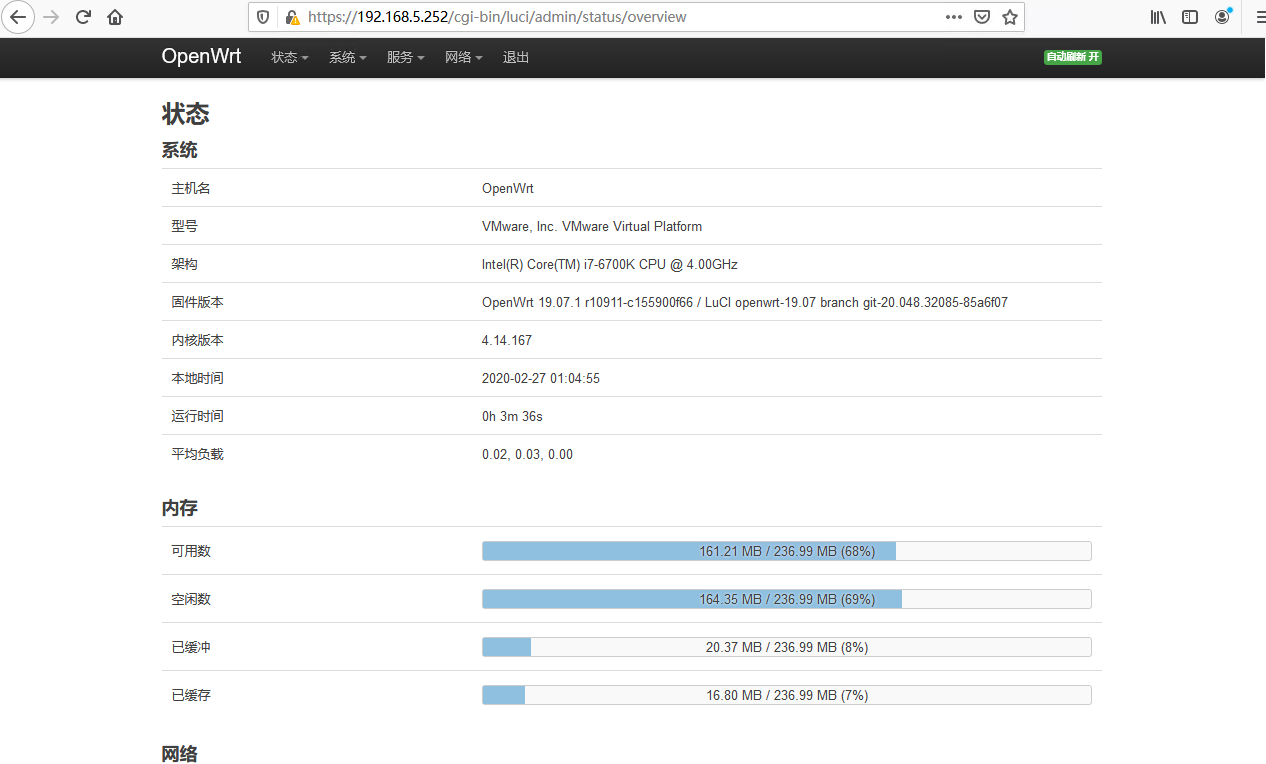This screenshot has width=1266, height=764.
Task: Click 退出 to log out
Action: point(515,57)
